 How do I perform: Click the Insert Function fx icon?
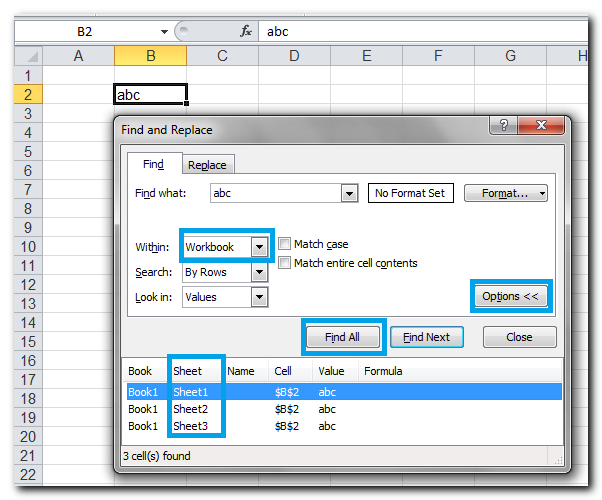246,31
